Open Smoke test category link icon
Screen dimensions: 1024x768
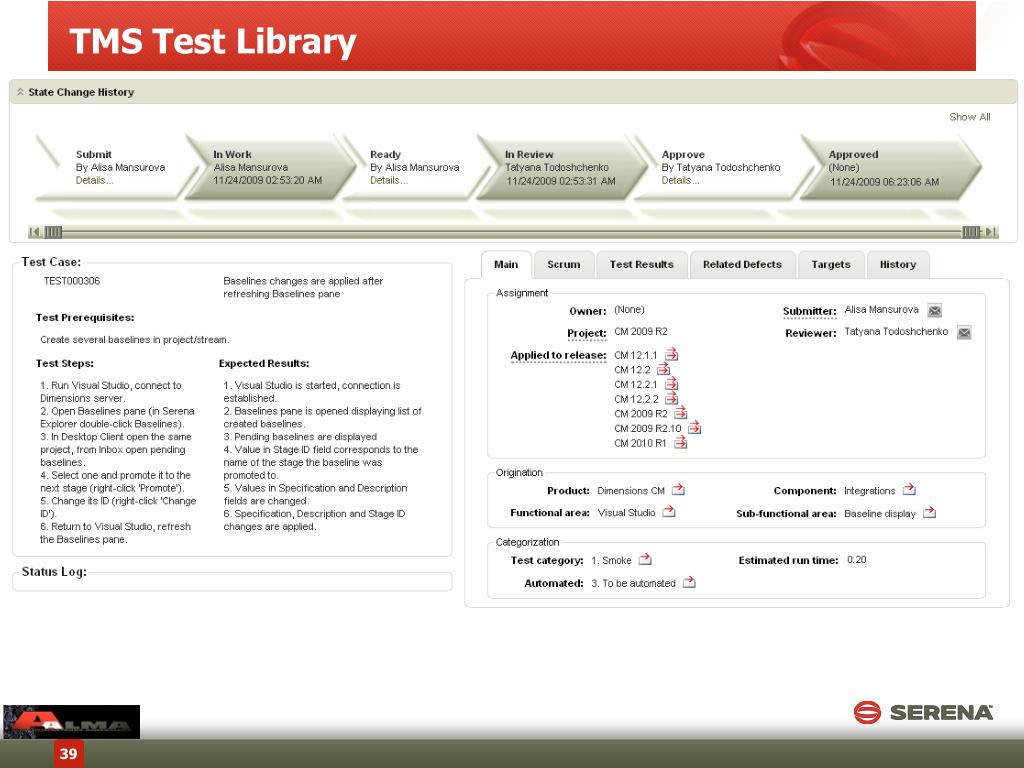pos(645,559)
